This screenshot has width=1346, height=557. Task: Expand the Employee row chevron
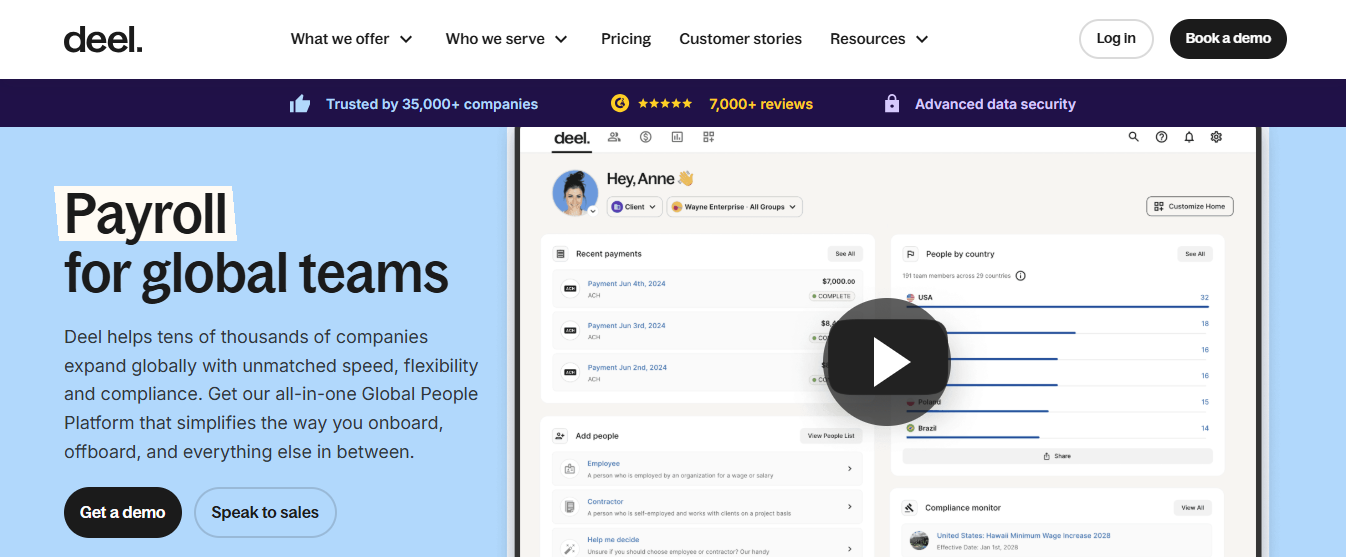849,468
